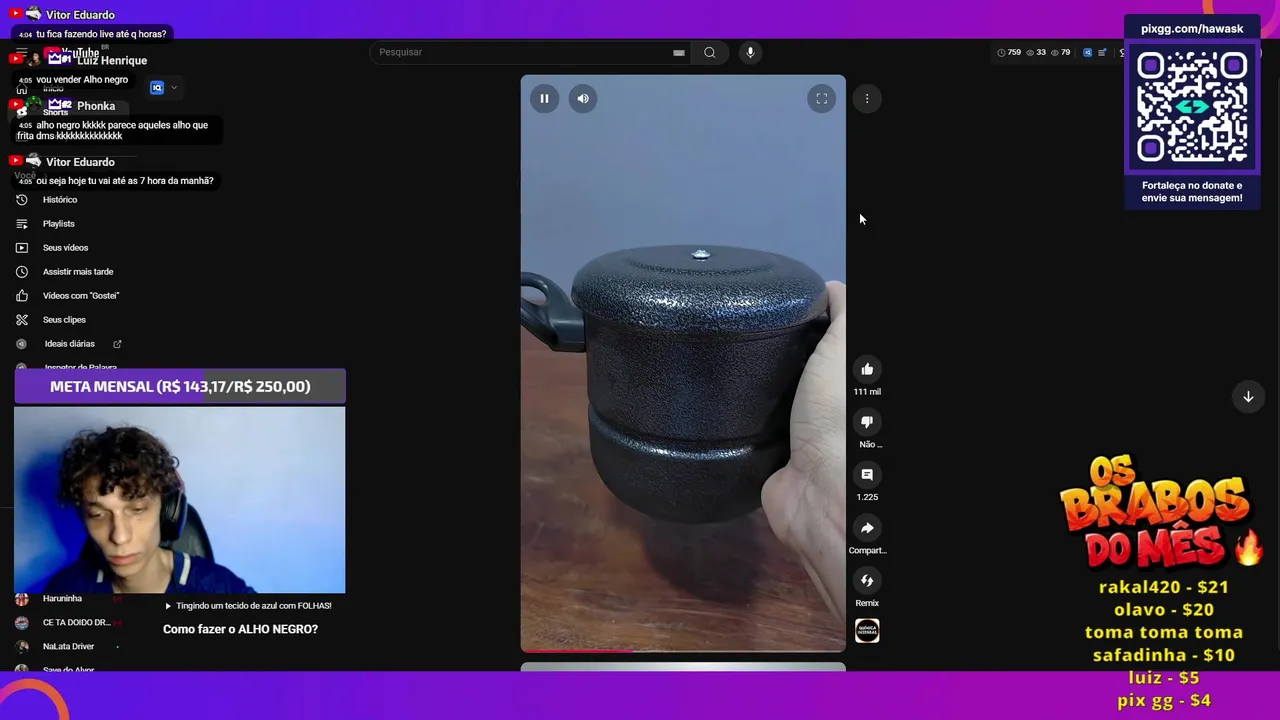The height and width of the screenshot is (720, 1280).
Task: Click the 79 views eye stat
Action: tap(1061, 52)
